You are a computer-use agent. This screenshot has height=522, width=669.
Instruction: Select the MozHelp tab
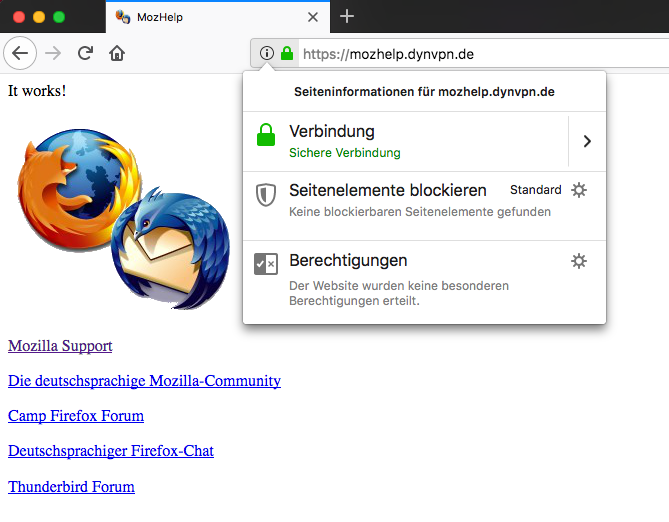(218, 17)
